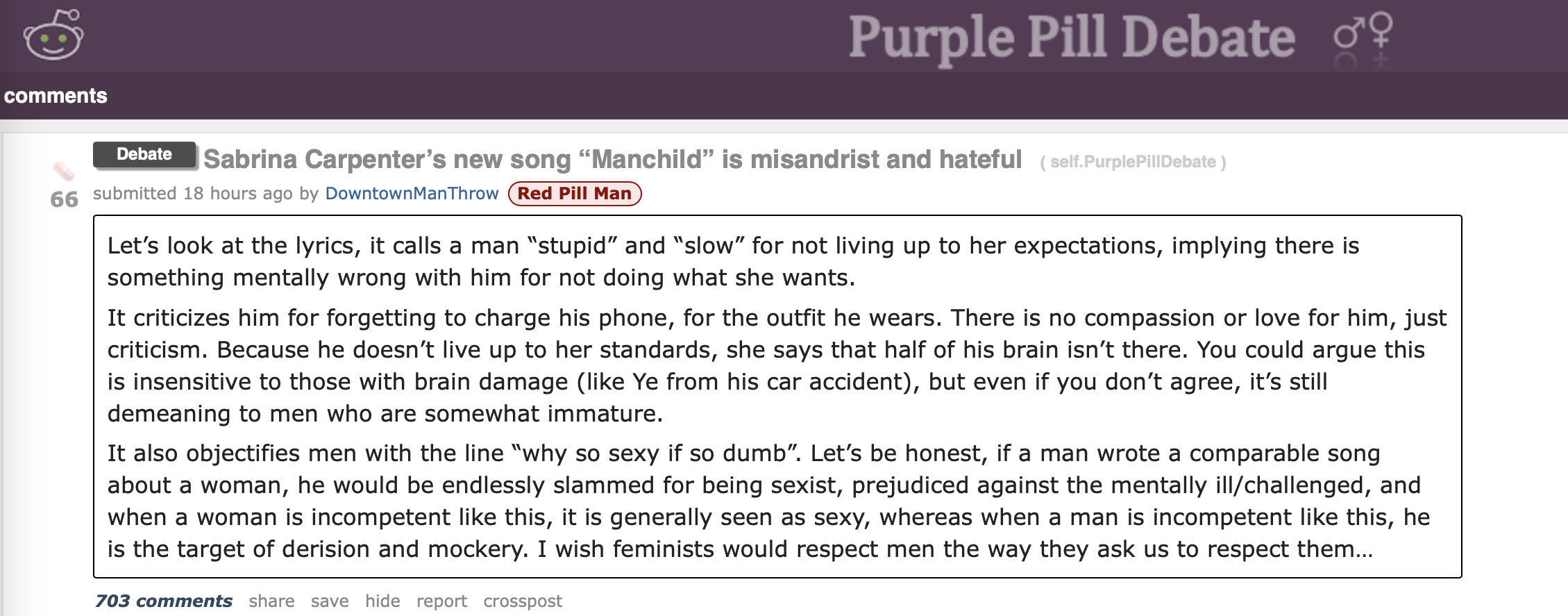Report the post via report link

[x=441, y=601]
